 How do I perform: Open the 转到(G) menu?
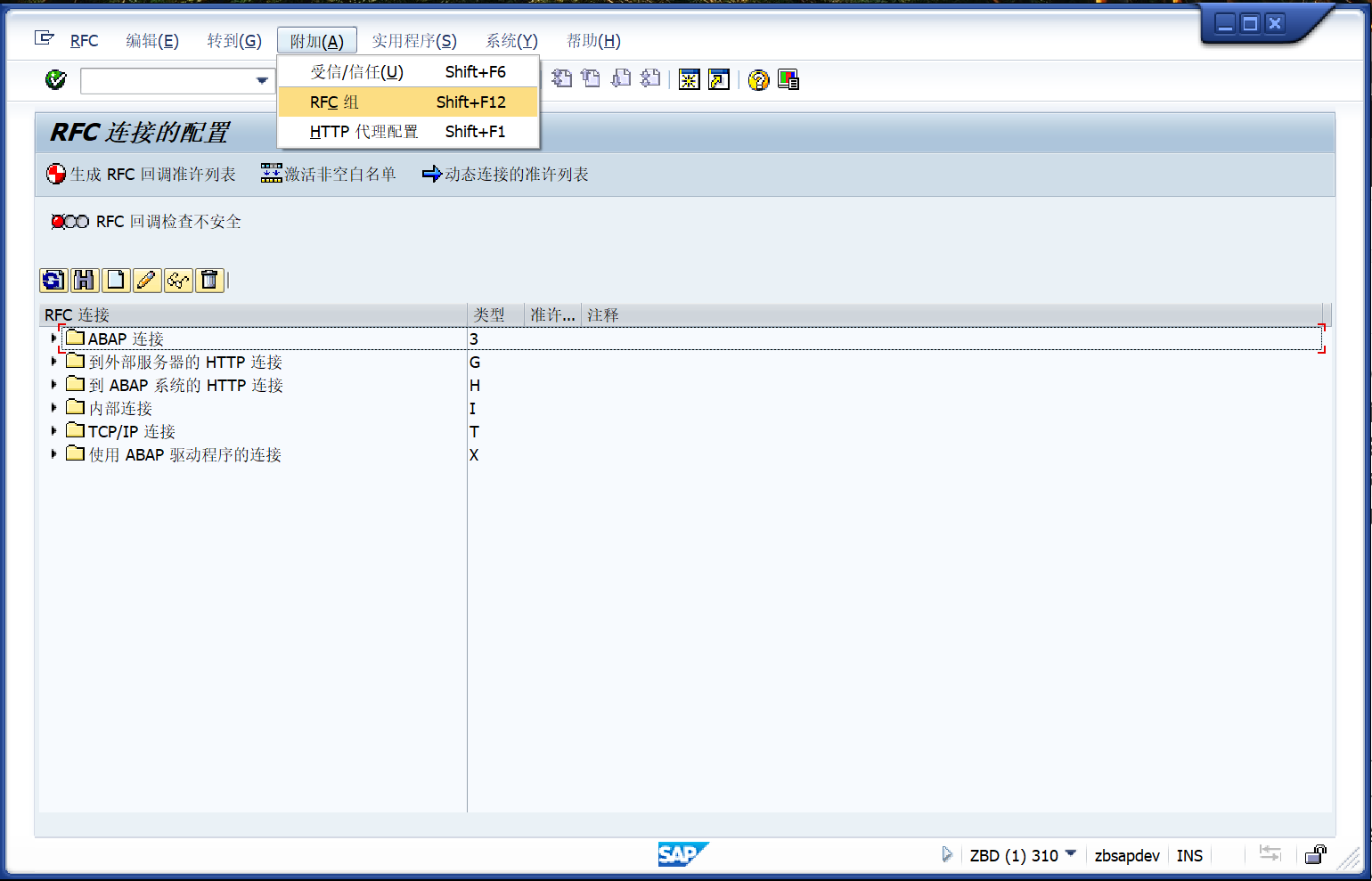point(234,41)
